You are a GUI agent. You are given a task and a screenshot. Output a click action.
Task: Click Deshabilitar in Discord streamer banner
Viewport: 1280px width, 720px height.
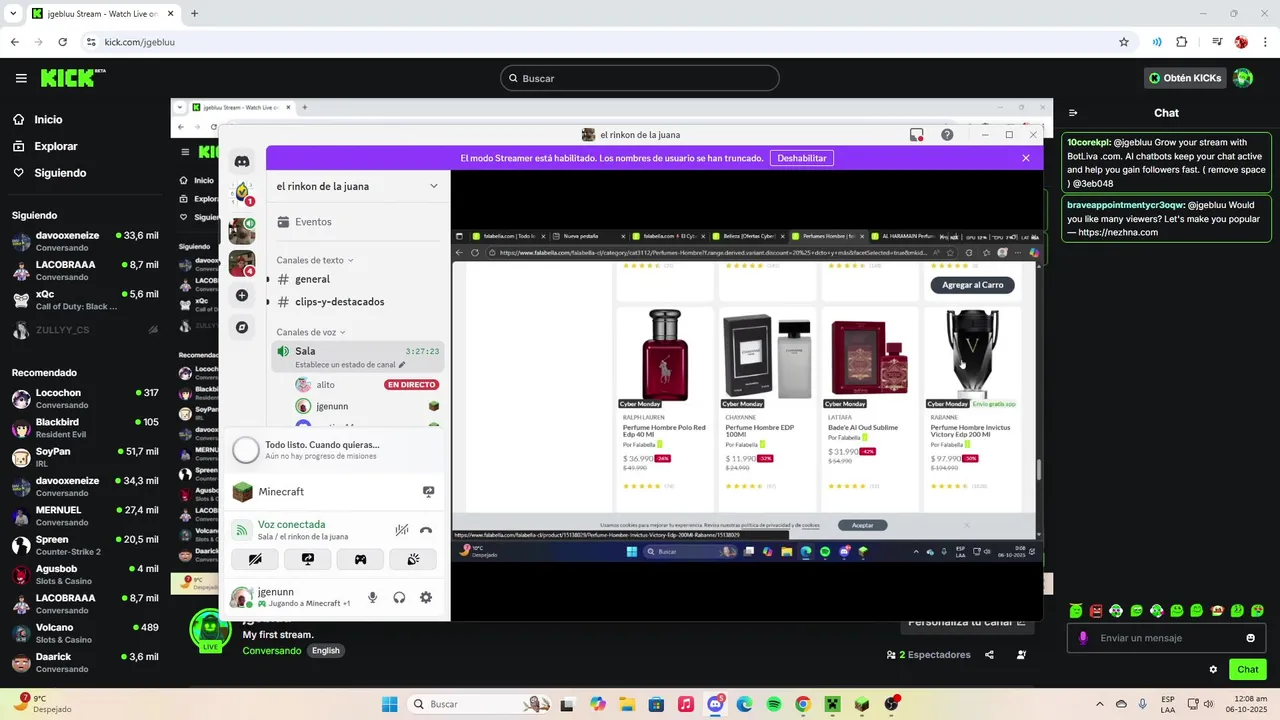click(x=802, y=158)
